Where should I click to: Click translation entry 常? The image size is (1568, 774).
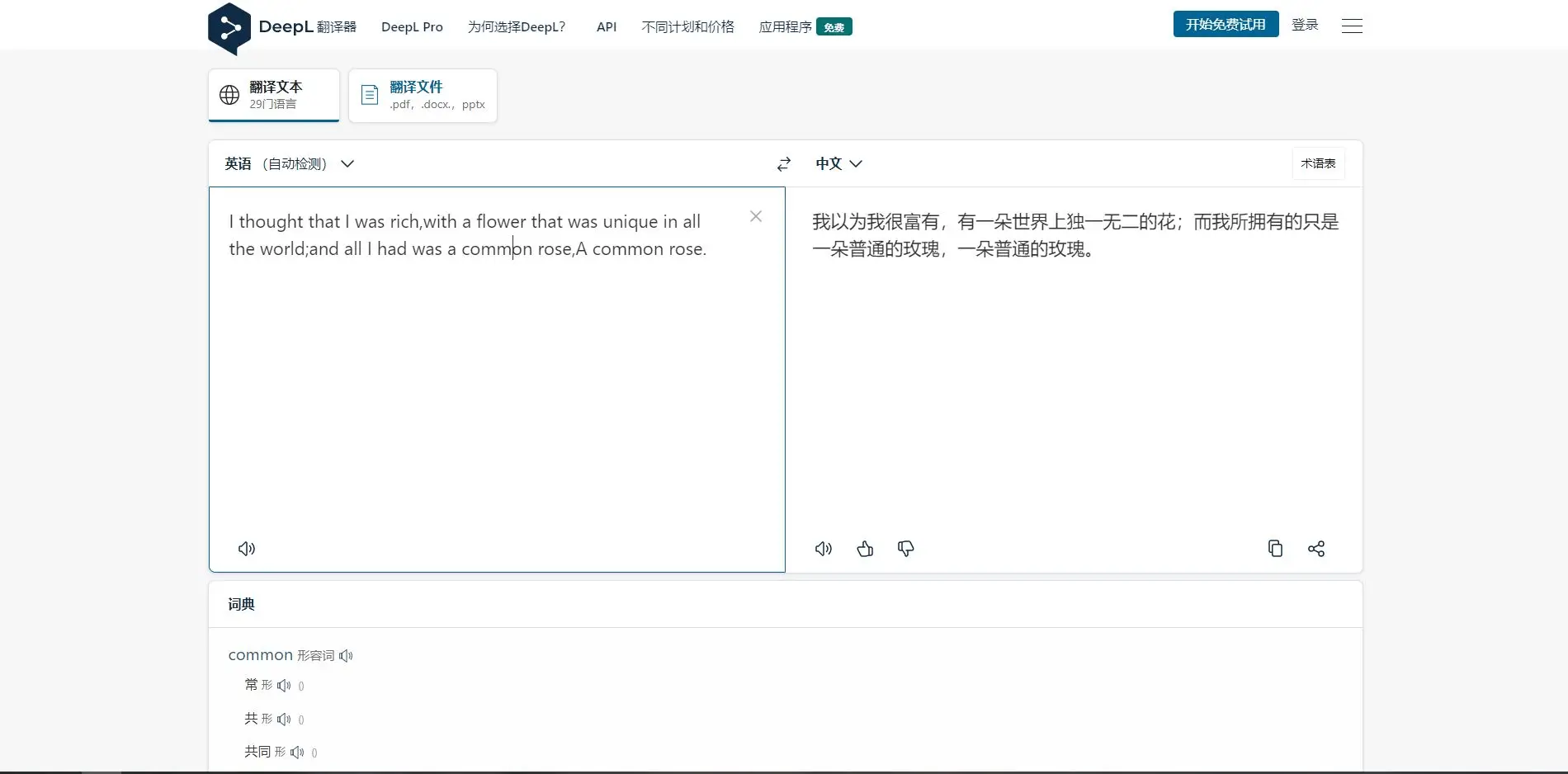[x=251, y=685]
